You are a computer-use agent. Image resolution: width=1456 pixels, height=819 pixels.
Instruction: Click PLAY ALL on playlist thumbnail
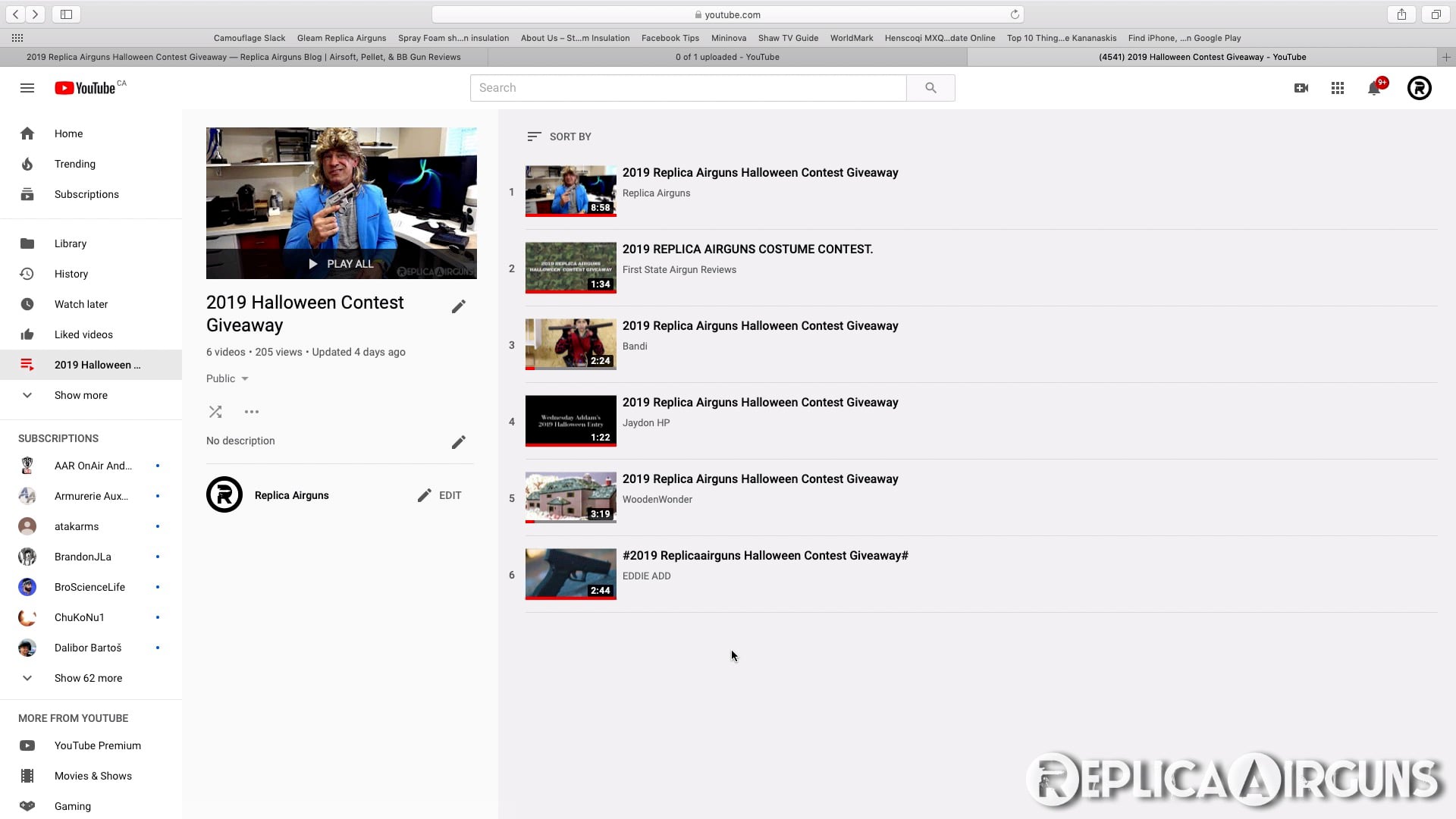click(x=341, y=264)
